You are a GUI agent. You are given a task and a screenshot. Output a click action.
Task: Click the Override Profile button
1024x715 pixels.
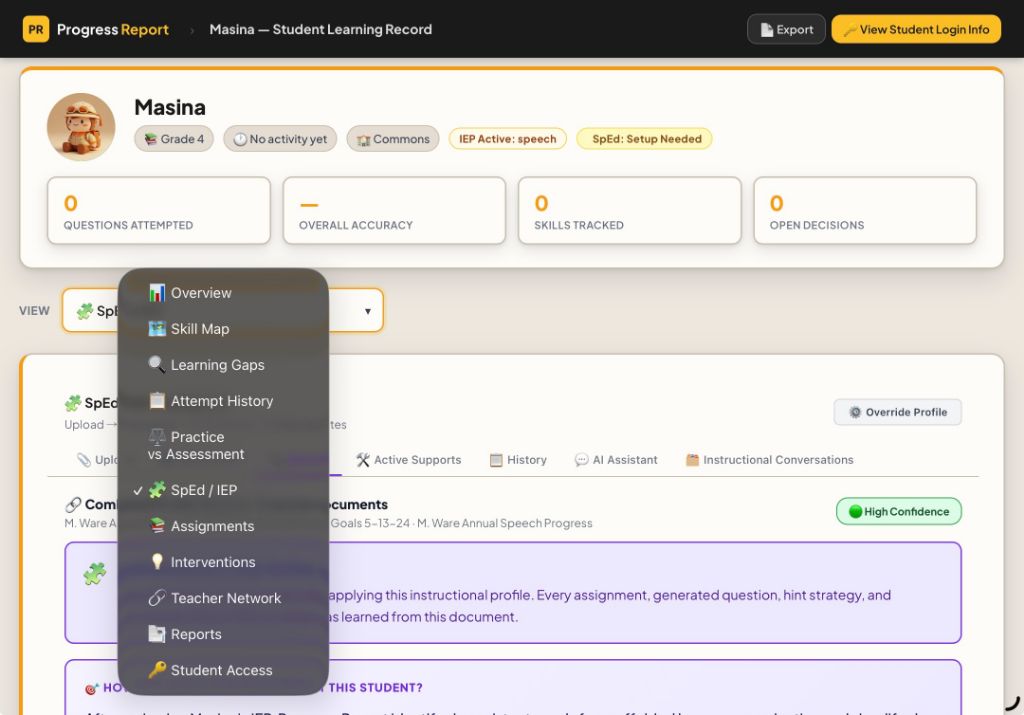point(897,412)
